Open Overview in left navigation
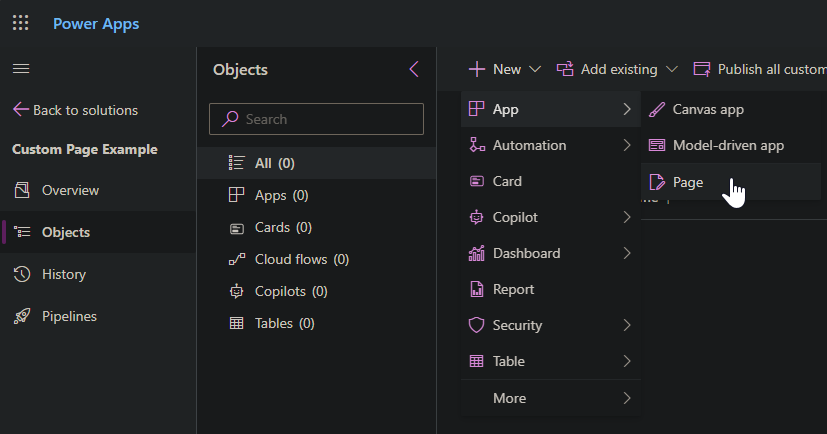The height and width of the screenshot is (434, 827). (x=98, y=190)
